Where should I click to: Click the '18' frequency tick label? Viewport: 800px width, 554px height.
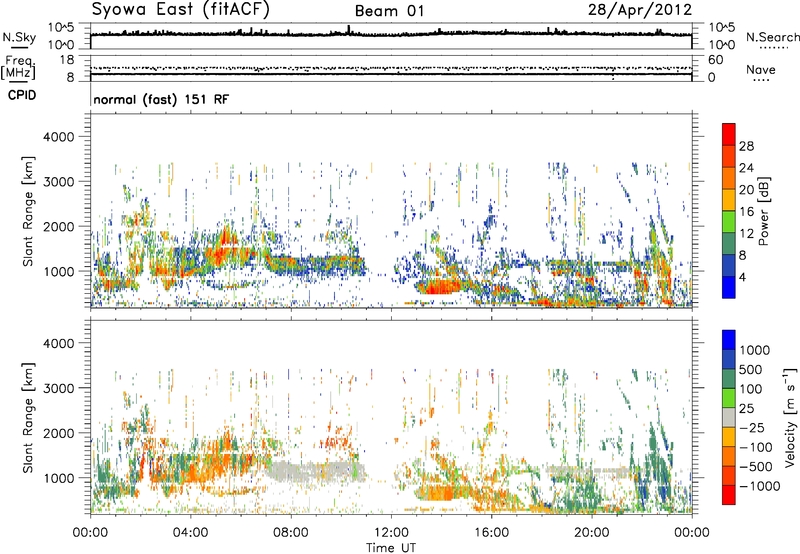tap(67, 60)
